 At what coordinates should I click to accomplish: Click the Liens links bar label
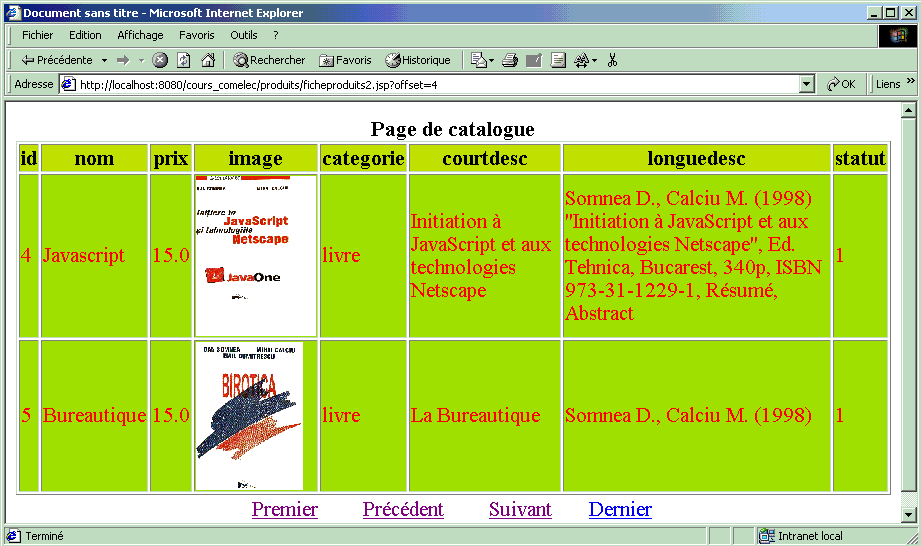coord(888,85)
